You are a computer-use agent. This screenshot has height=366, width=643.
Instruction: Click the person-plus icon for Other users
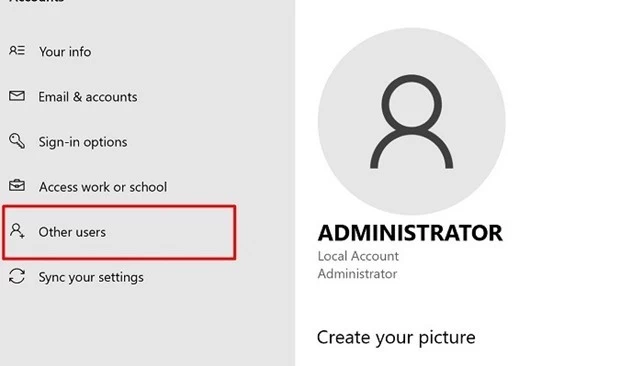click(x=17, y=231)
